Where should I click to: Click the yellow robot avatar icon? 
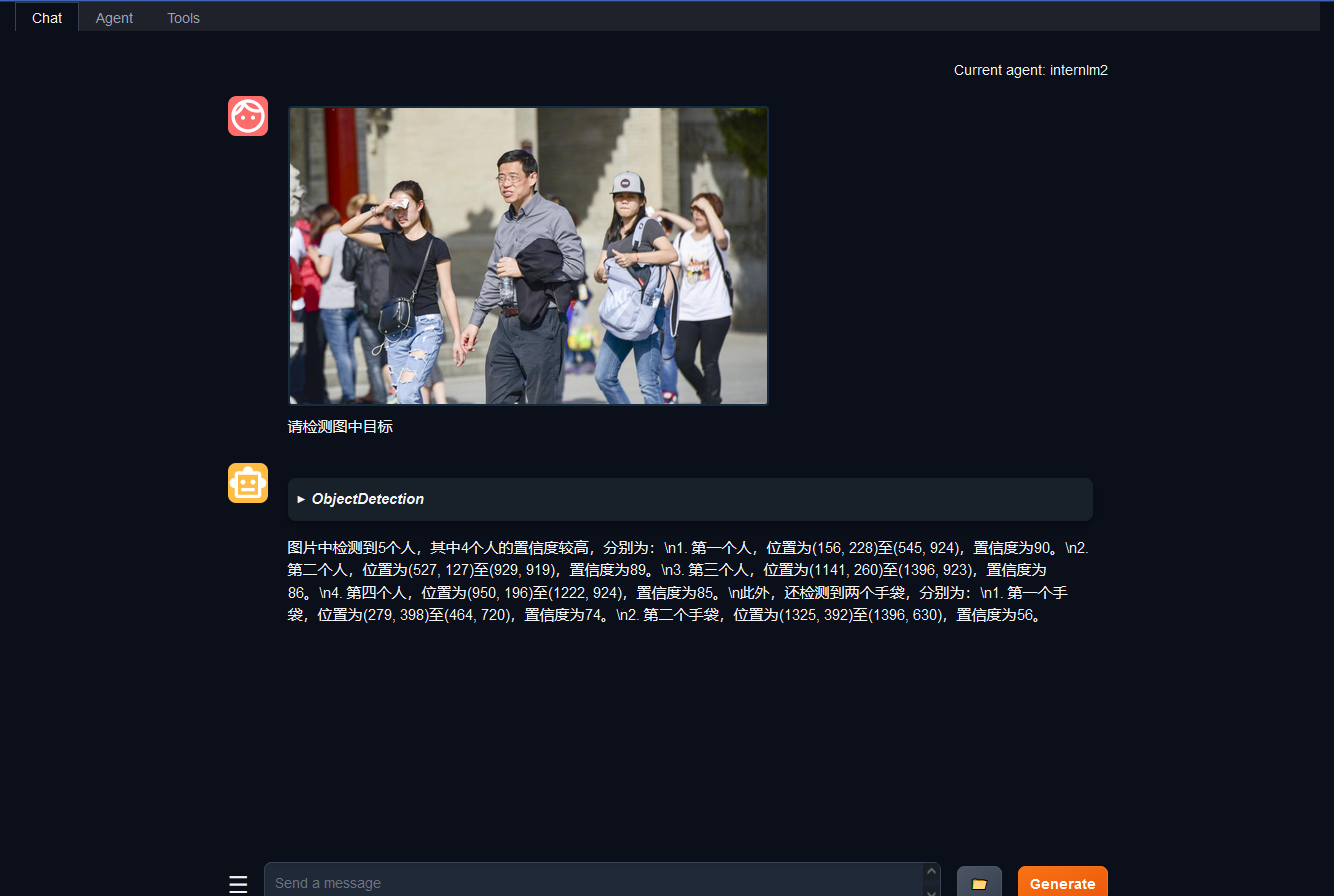[x=248, y=483]
